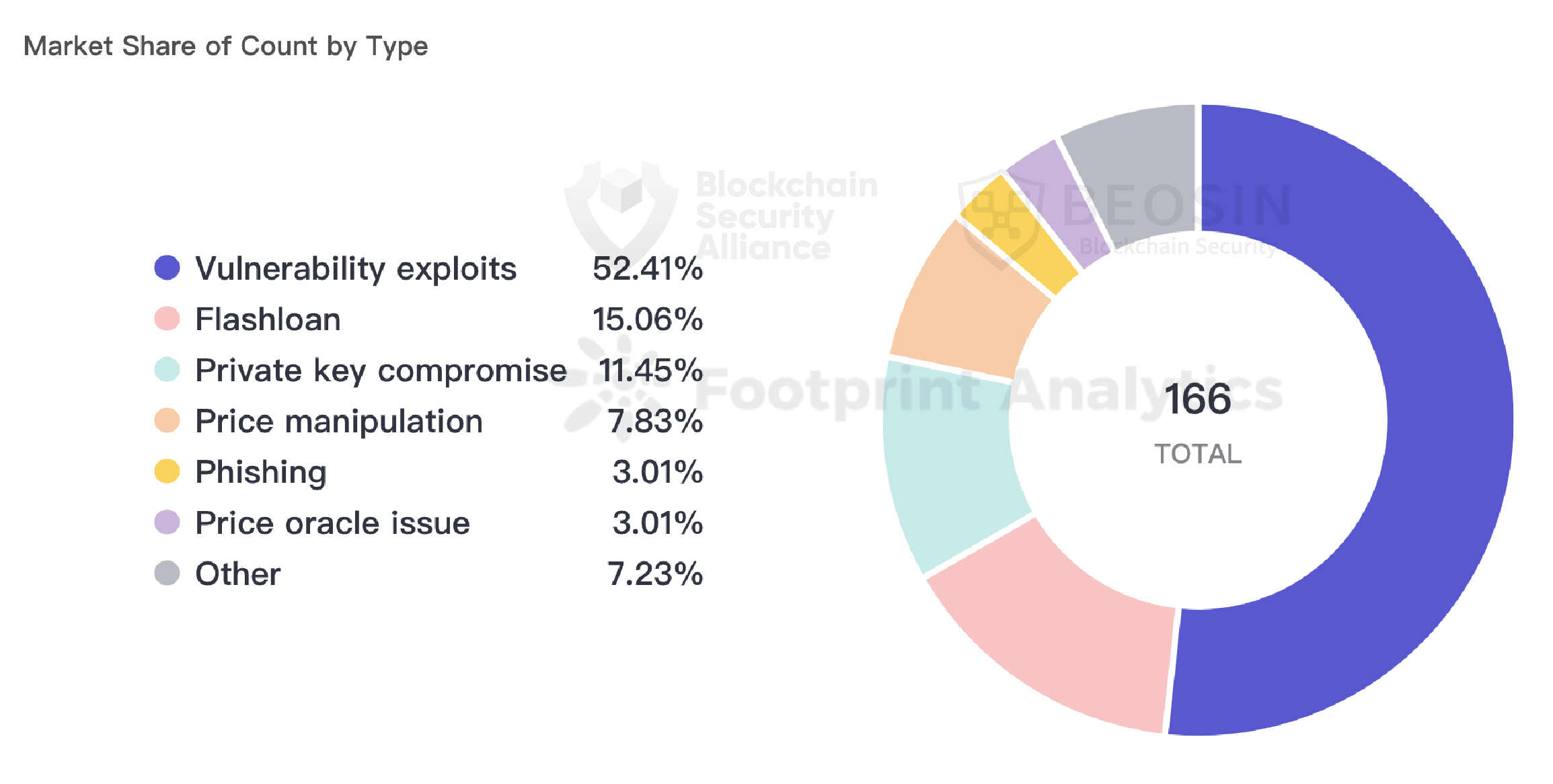Toggle the gray Other legend dot
Screen dimensions: 1553x784
(167, 574)
